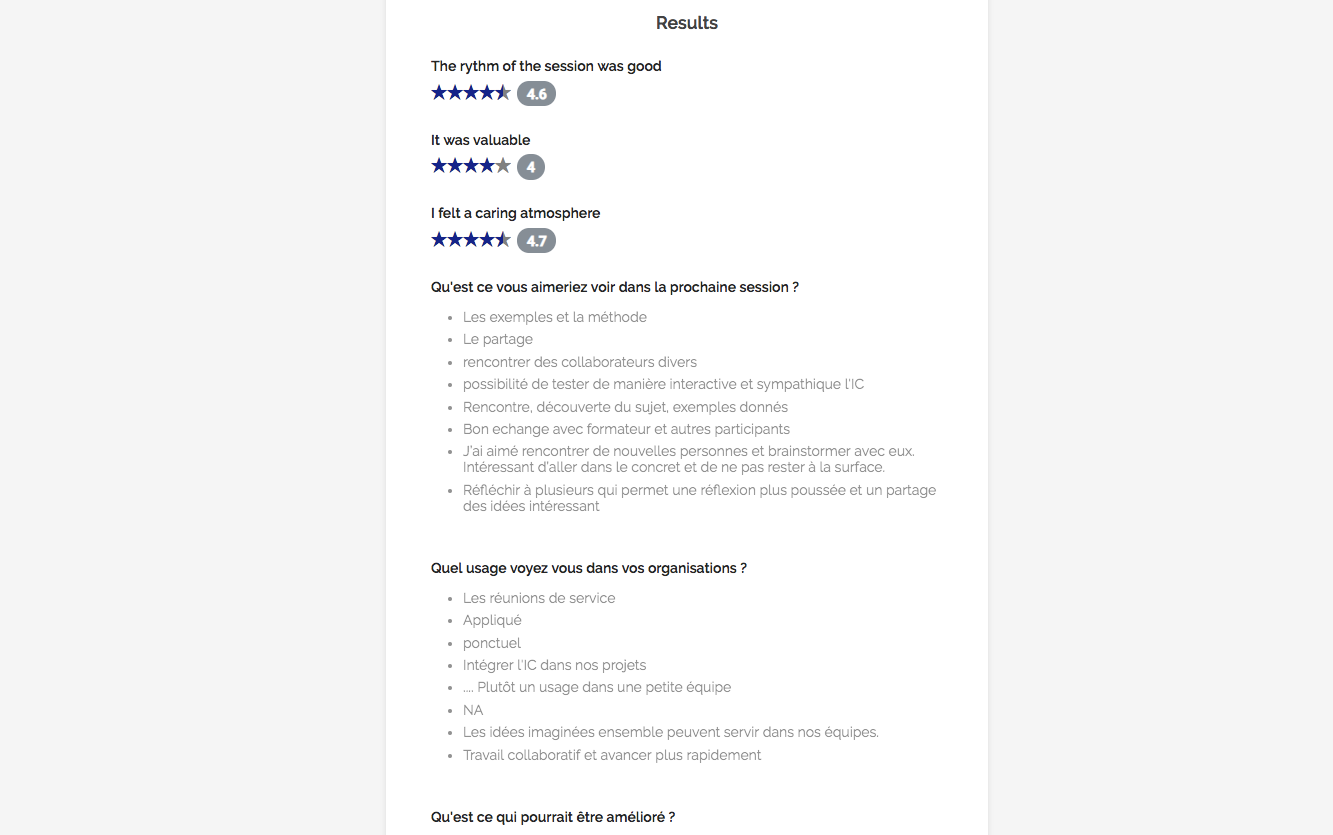The width and height of the screenshot is (1333, 835).
Task: Click 'Qu'est ce vous aimeriez voir' question heading
Action: coord(614,287)
